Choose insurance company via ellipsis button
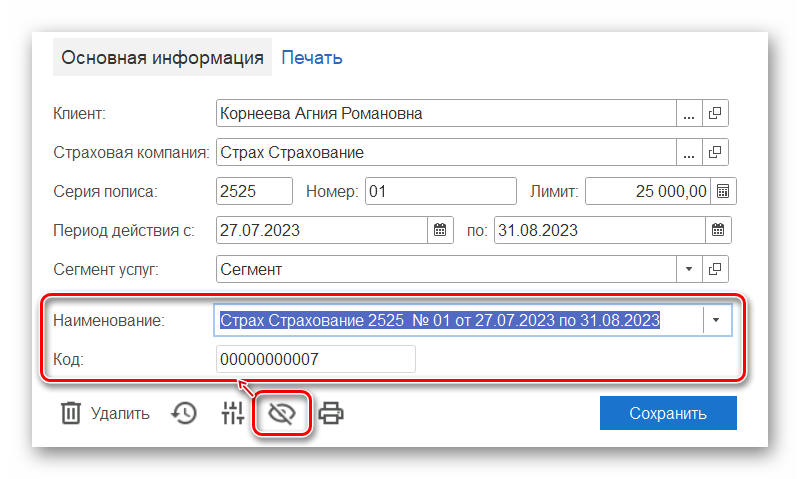Viewport: 800px width, 479px height. pos(689,152)
